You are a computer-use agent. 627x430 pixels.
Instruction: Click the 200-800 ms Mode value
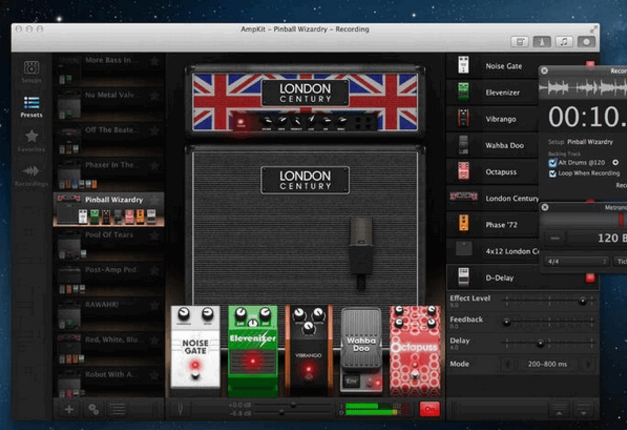pos(547,364)
